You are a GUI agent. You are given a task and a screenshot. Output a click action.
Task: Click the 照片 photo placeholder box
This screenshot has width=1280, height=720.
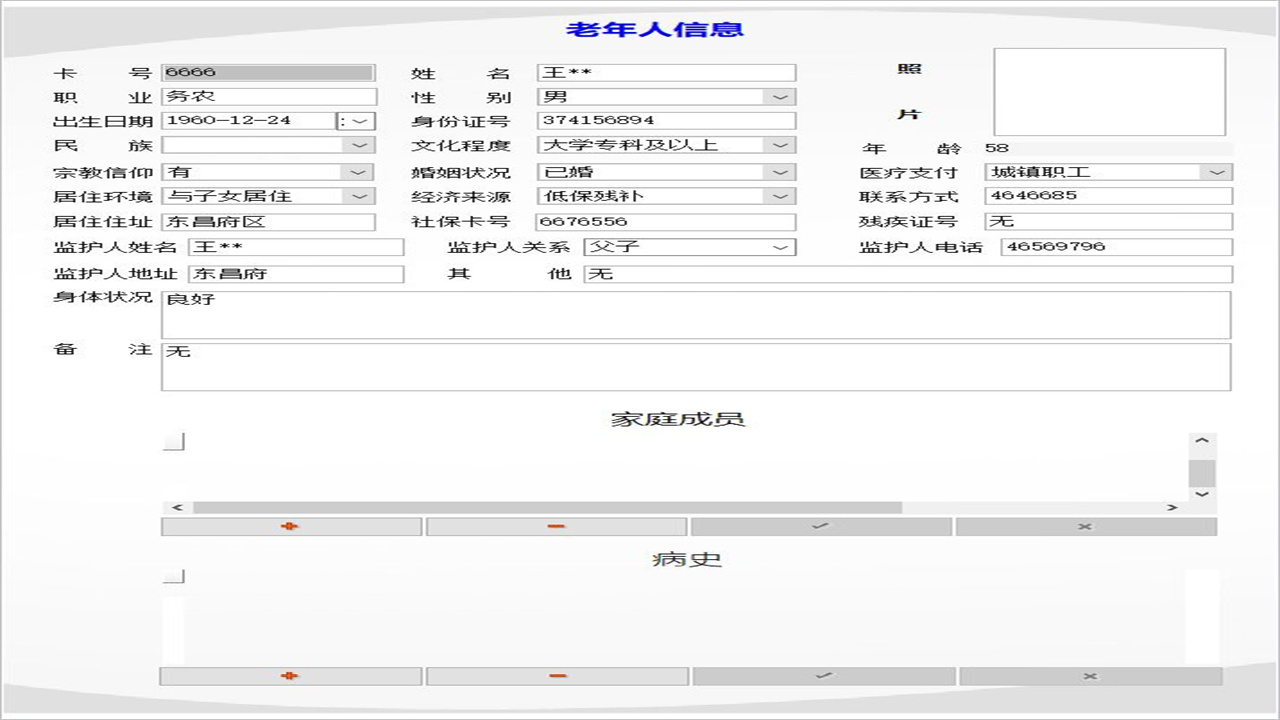tap(1109, 91)
